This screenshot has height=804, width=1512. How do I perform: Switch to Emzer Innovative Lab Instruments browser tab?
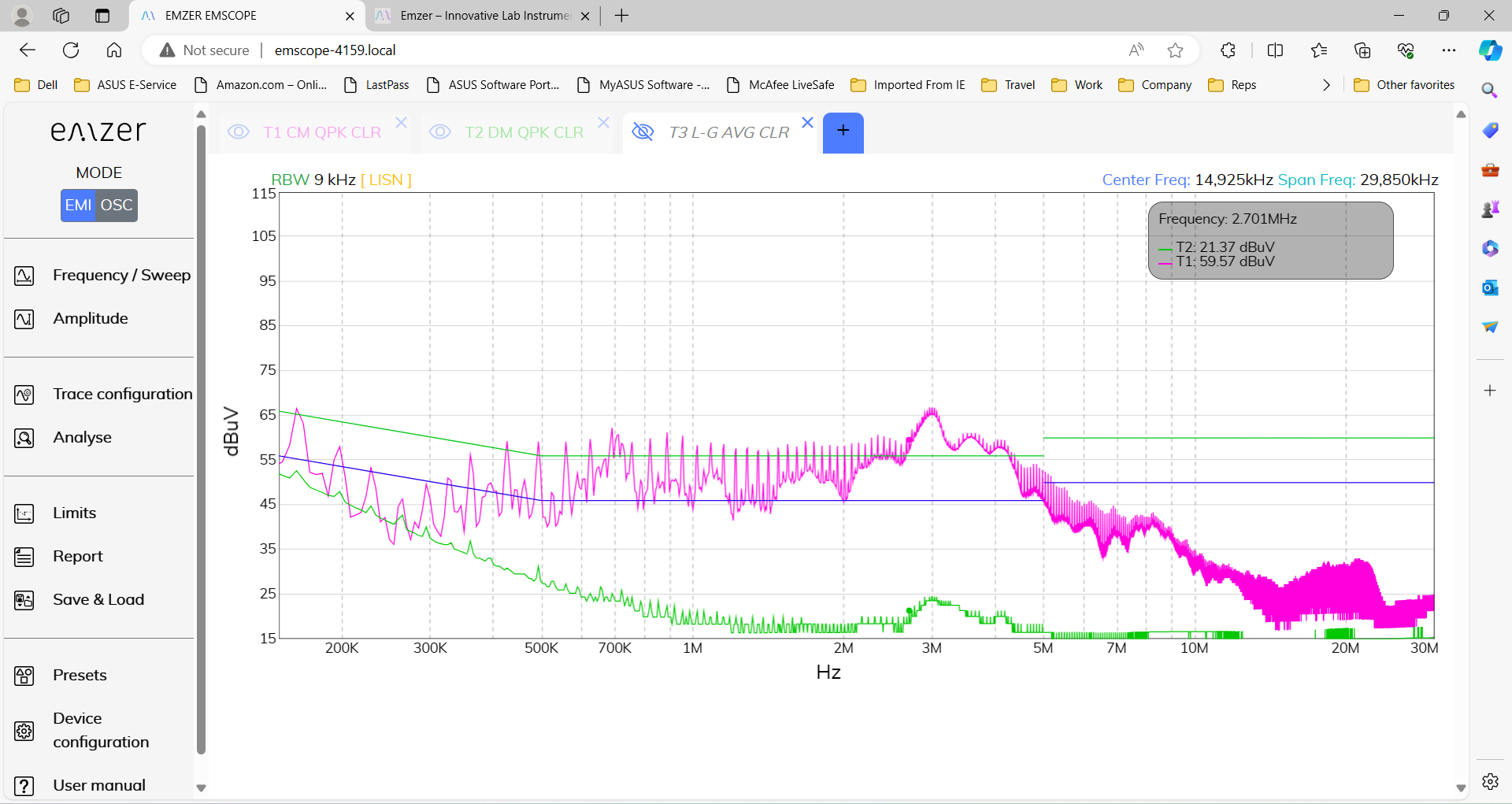tap(482, 16)
